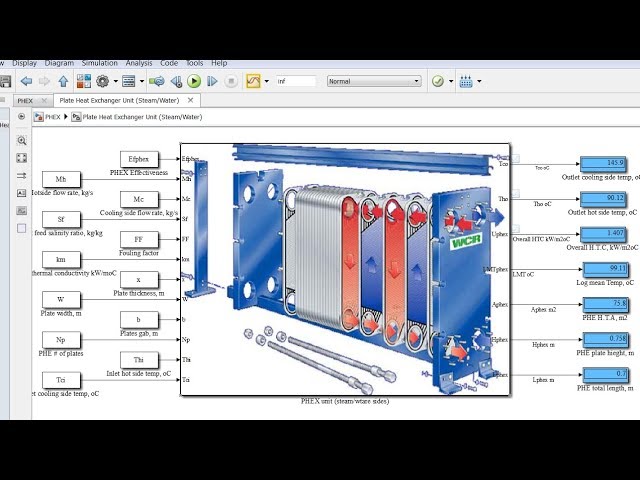This screenshot has height=480, width=640.
Task: Select the W plate width block
Action: [x=61, y=300]
